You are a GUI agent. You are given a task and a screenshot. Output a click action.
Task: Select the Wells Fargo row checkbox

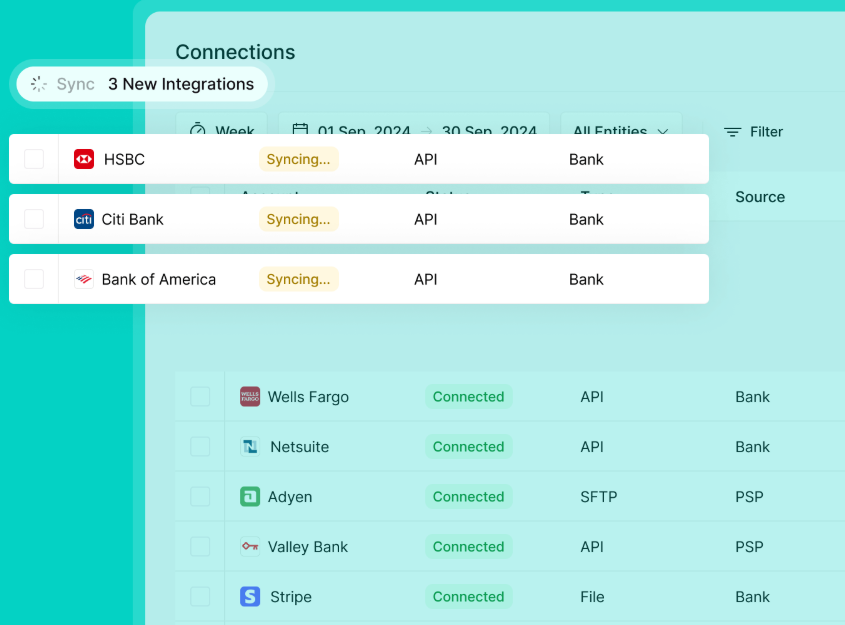(x=200, y=397)
